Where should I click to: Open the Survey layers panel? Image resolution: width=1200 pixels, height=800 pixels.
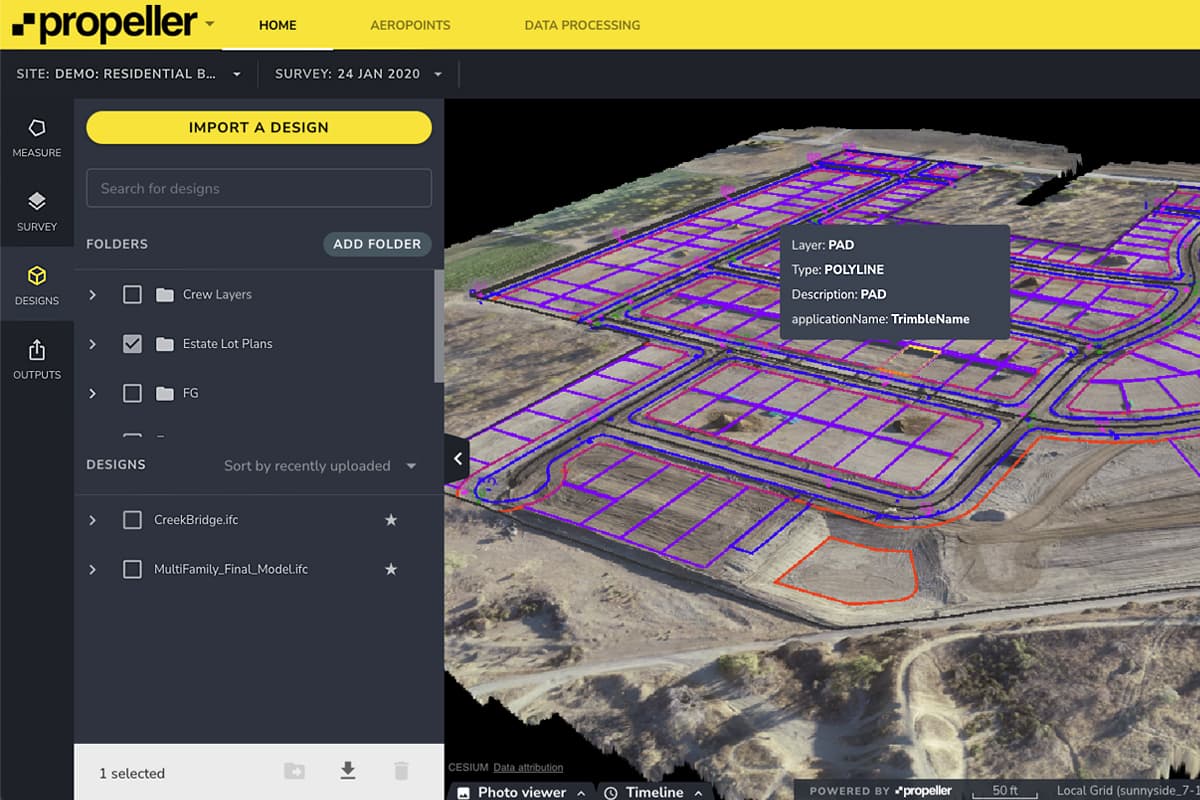tap(37, 211)
